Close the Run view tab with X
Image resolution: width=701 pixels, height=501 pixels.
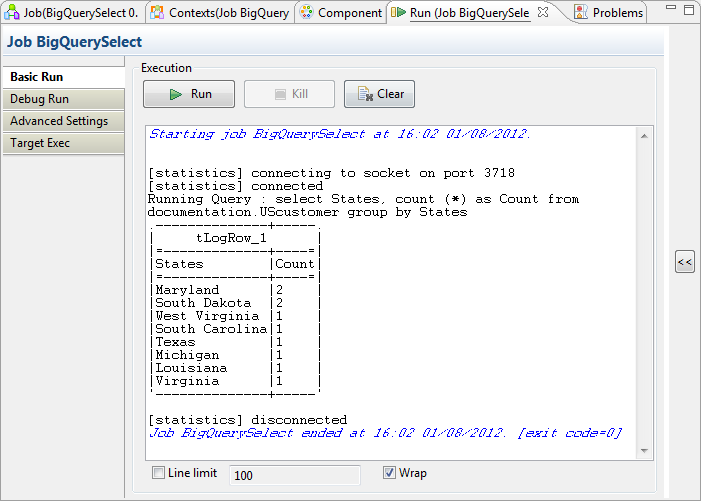point(543,13)
